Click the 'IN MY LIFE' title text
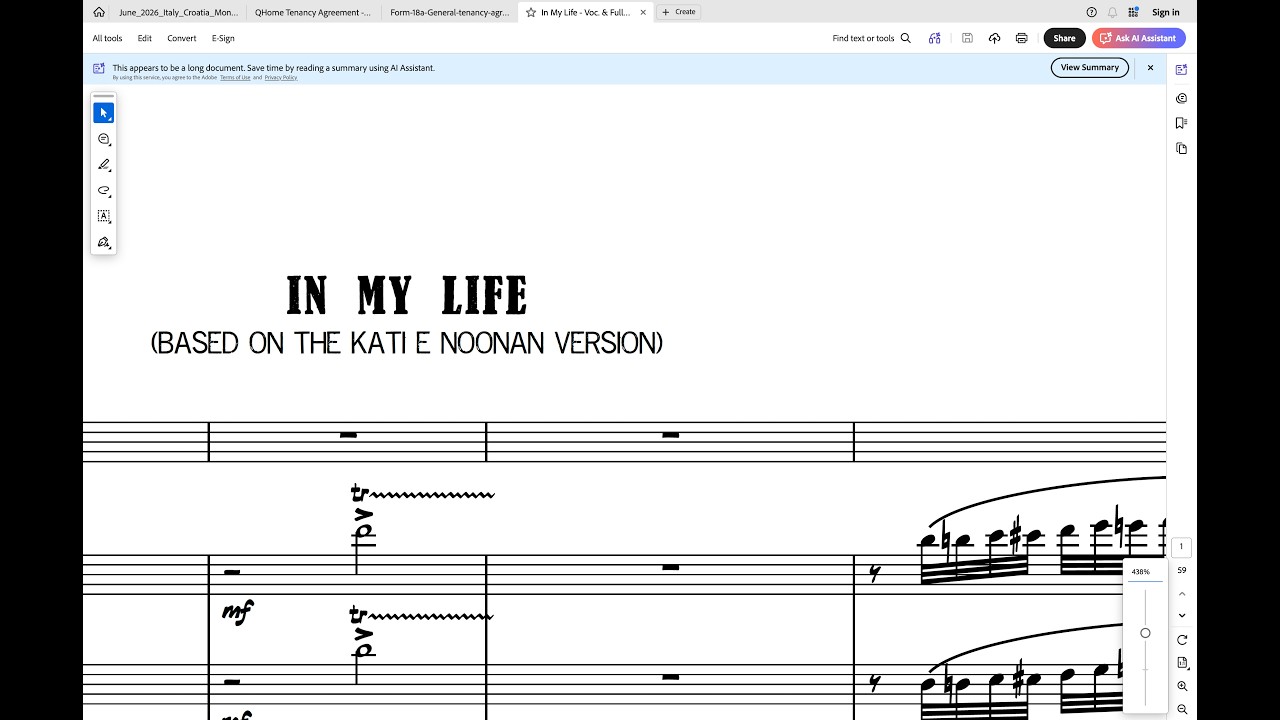The height and width of the screenshot is (720, 1280). pos(407,296)
